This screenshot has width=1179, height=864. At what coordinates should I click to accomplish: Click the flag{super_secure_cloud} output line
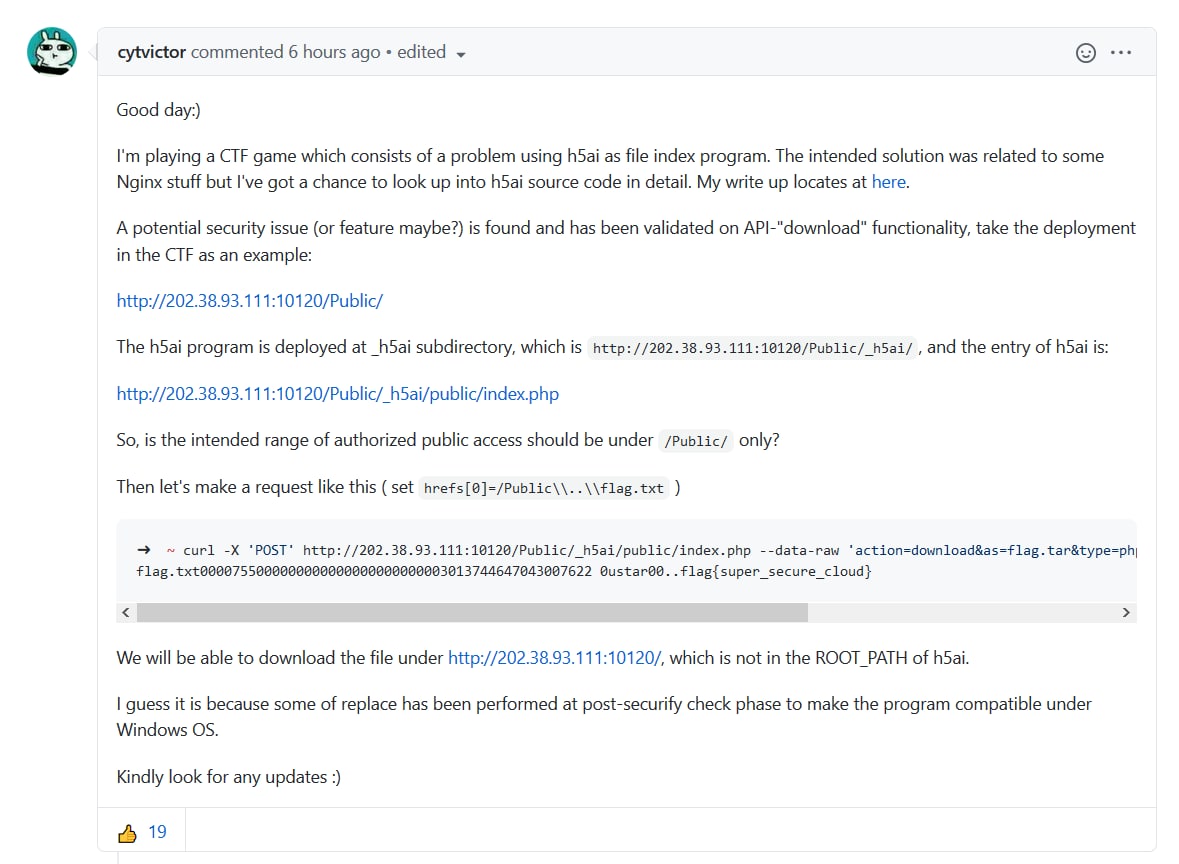[x=504, y=571]
